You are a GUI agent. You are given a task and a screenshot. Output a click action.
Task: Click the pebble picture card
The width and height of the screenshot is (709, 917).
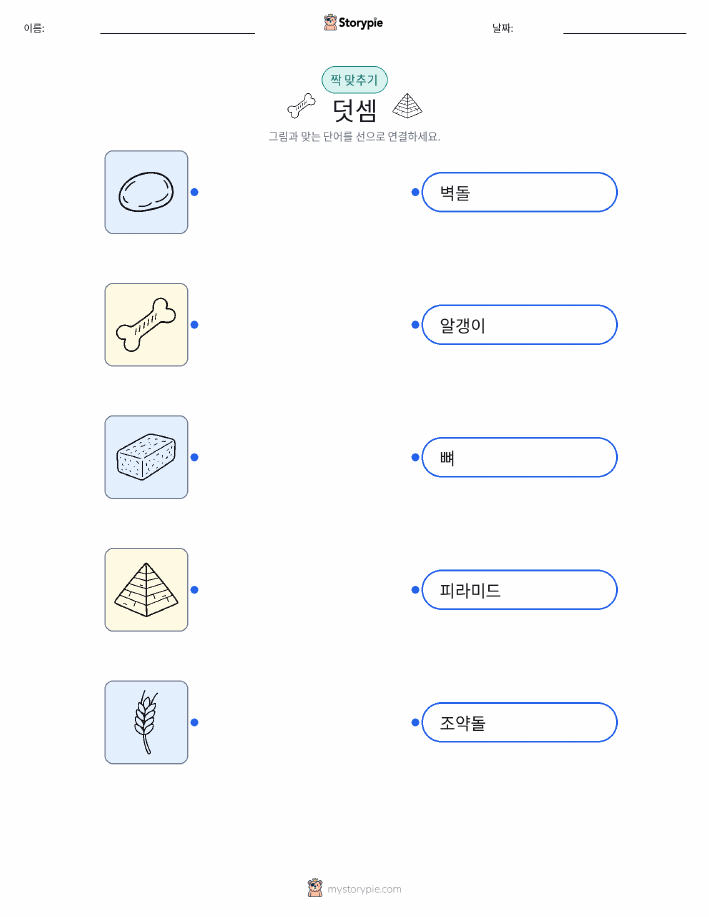pyautogui.click(x=146, y=192)
